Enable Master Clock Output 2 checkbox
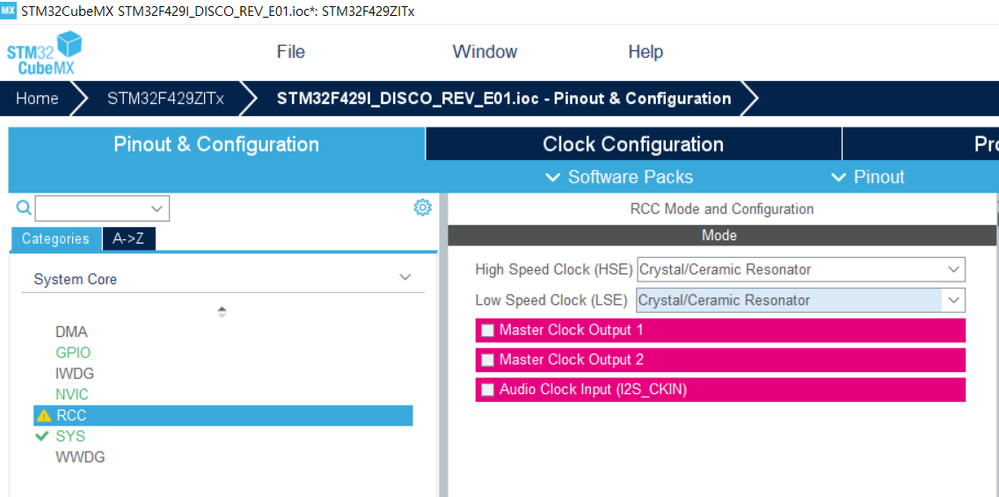The image size is (999, 497). click(x=487, y=360)
